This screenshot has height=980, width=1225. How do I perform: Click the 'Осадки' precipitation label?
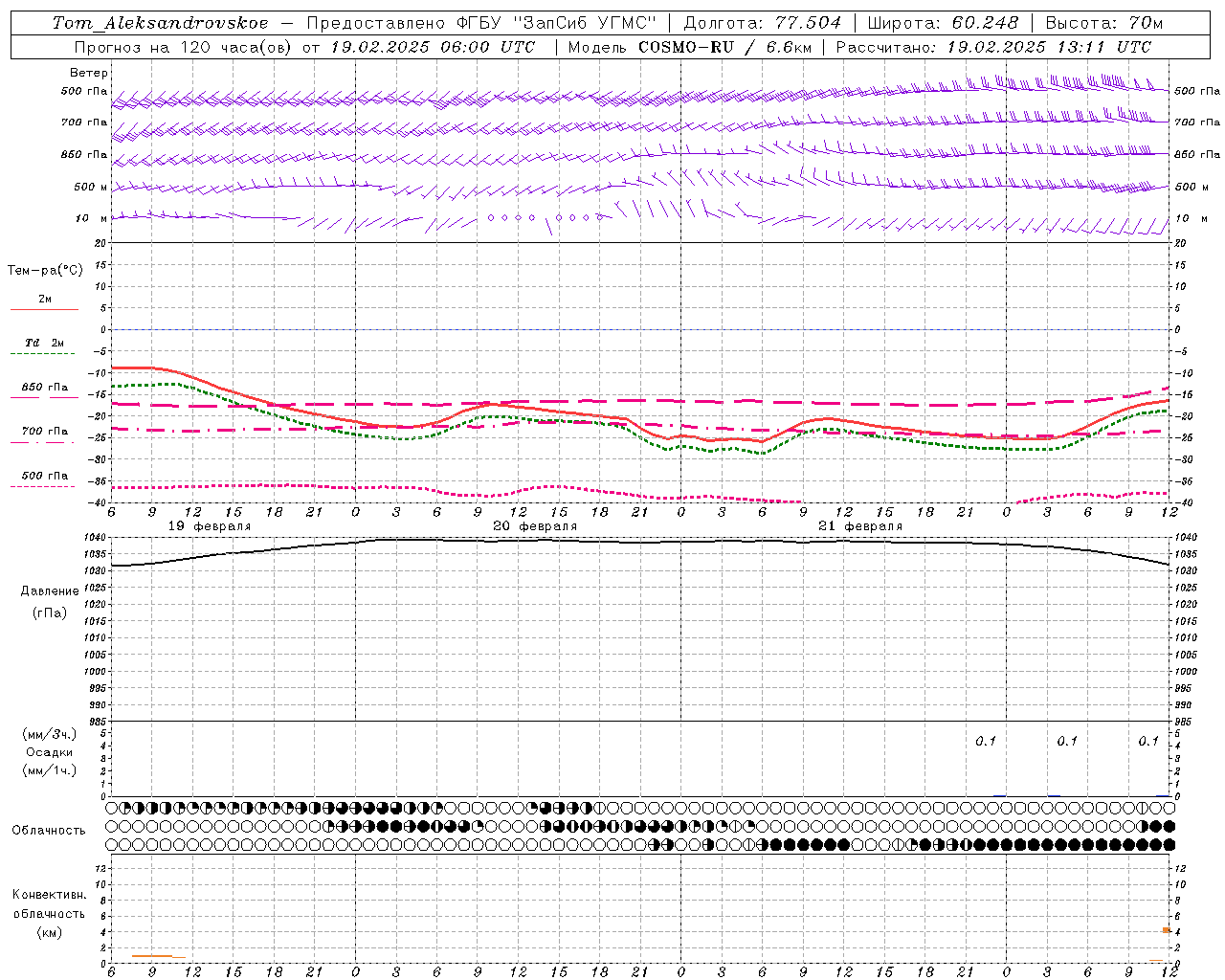50,752
